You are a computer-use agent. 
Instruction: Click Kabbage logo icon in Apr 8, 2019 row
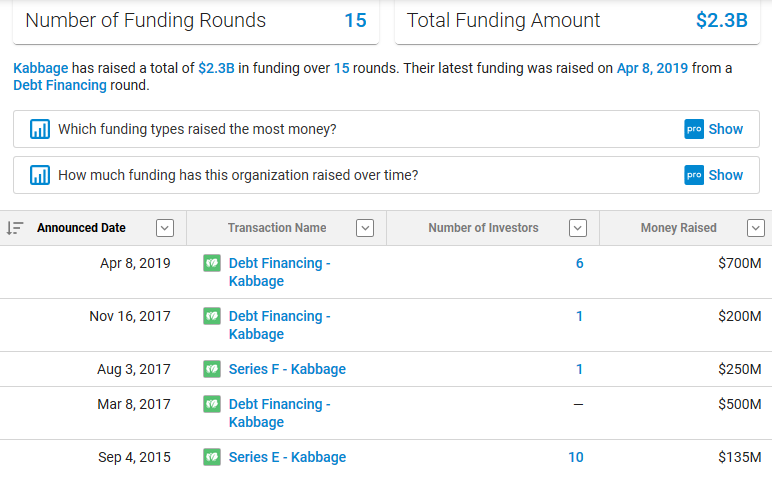pos(212,263)
